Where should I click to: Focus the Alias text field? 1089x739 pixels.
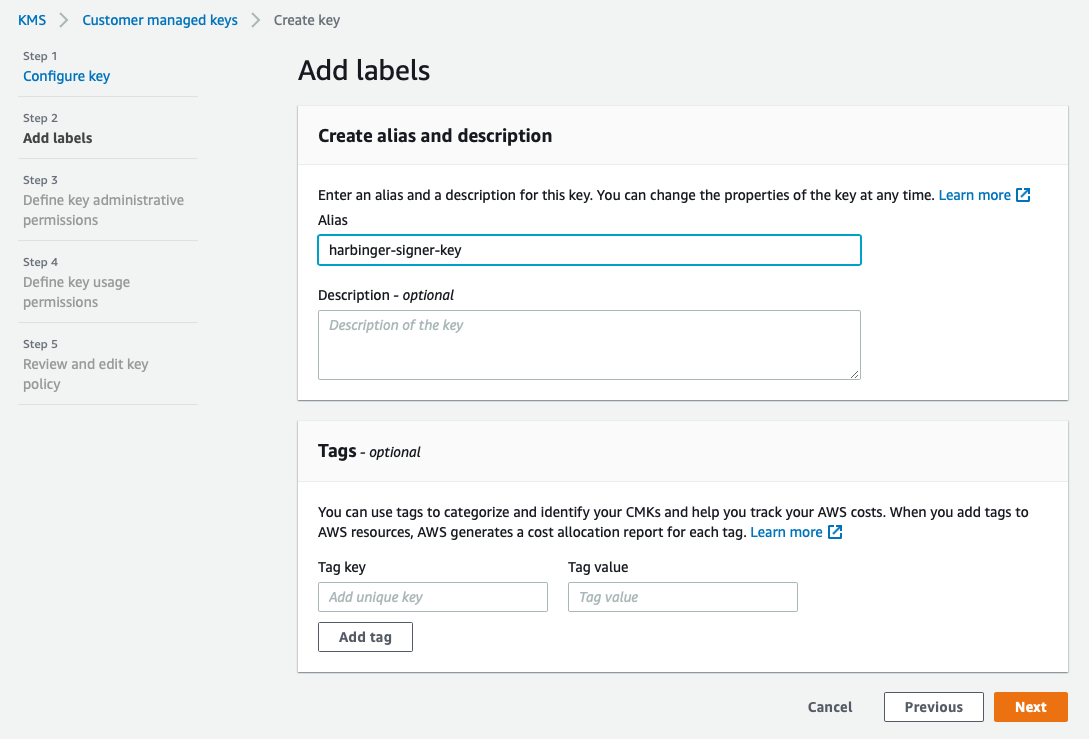click(x=589, y=250)
